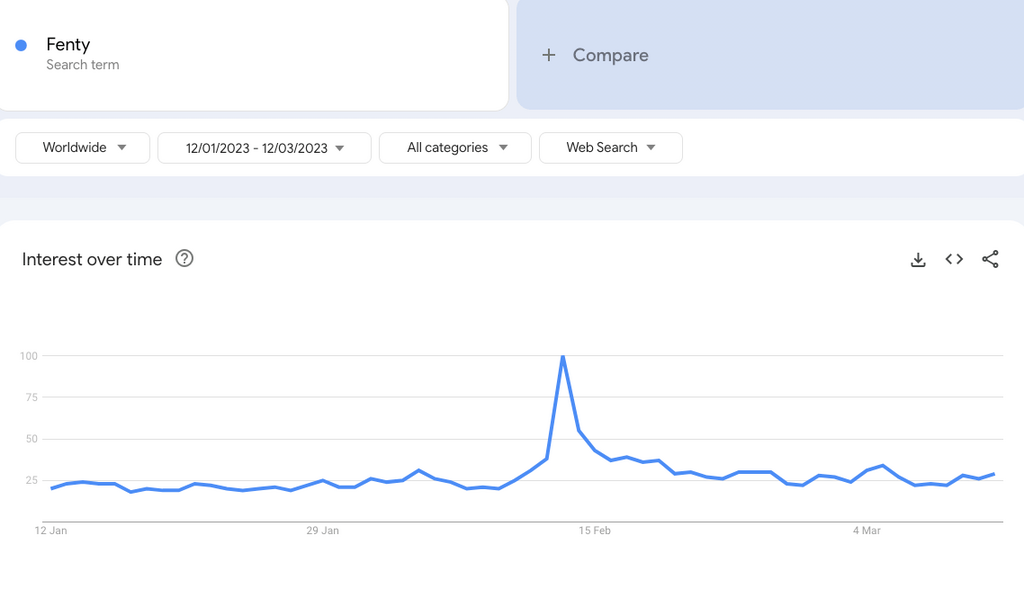1024x589 pixels.
Task: Share the interest over time chart
Action: (x=990, y=260)
